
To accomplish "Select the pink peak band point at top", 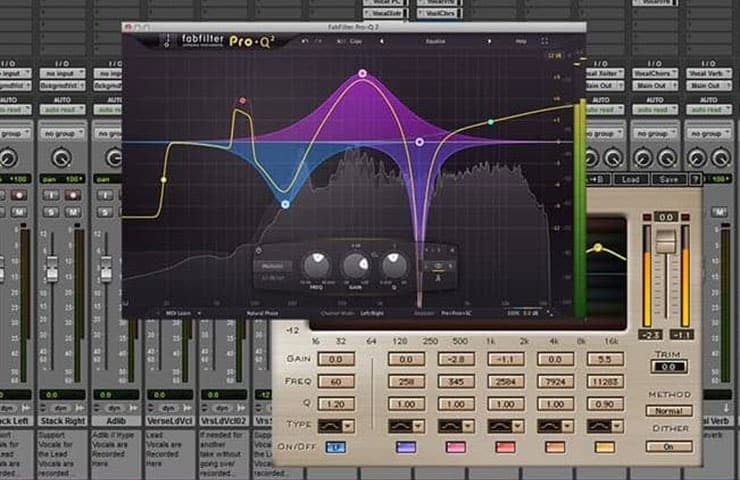I will click(362, 74).
